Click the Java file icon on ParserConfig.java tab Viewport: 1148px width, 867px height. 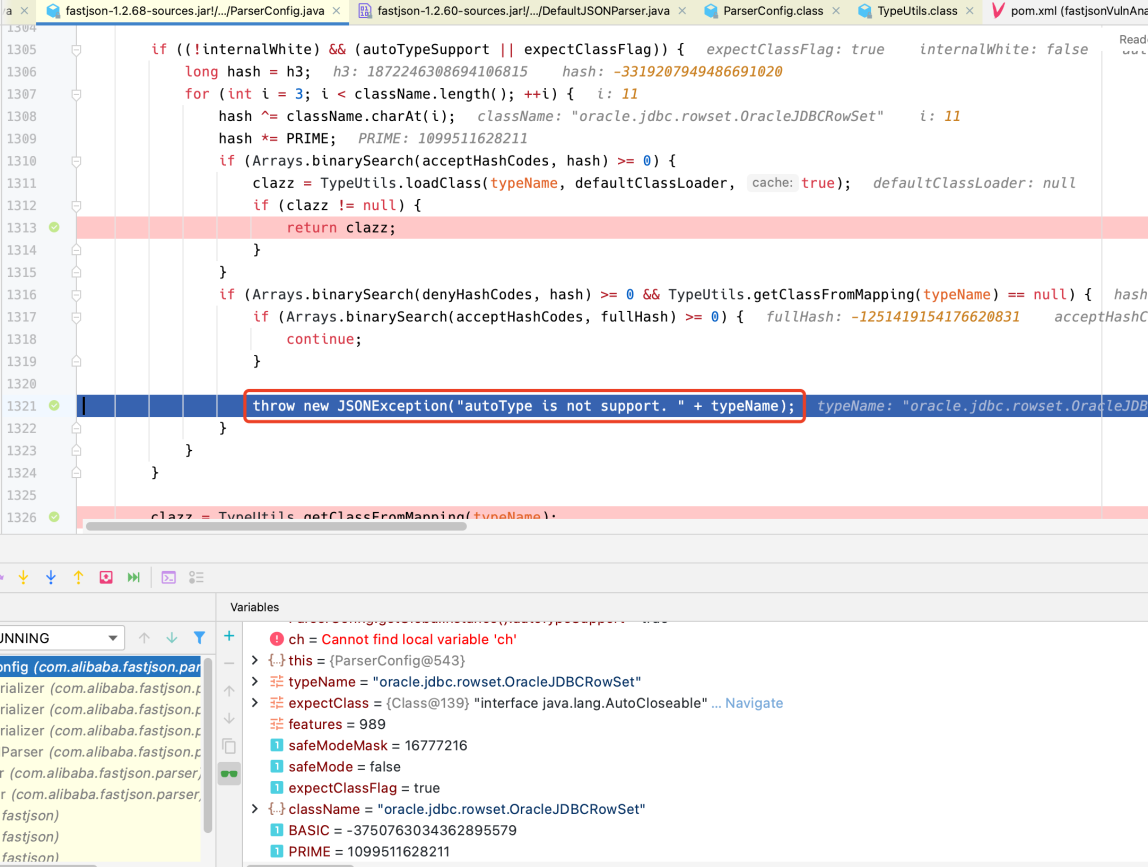pos(53,11)
